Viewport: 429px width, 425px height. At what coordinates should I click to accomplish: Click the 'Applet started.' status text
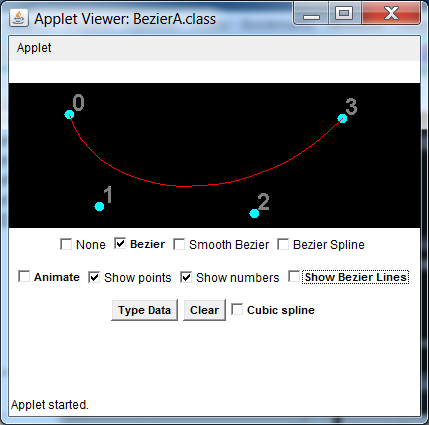click(x=50, y=405)
